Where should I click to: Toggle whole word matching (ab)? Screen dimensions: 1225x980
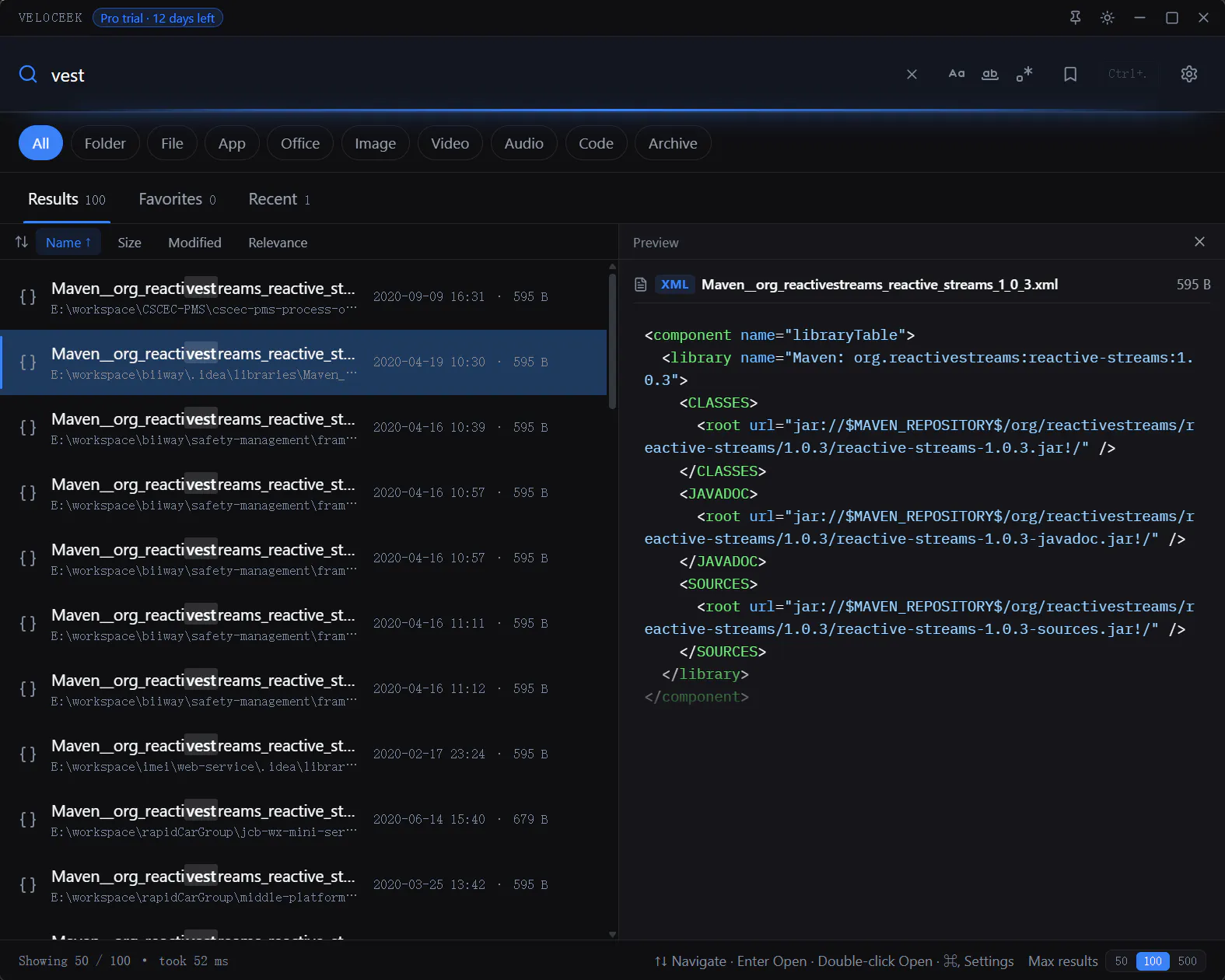point(990,74)
